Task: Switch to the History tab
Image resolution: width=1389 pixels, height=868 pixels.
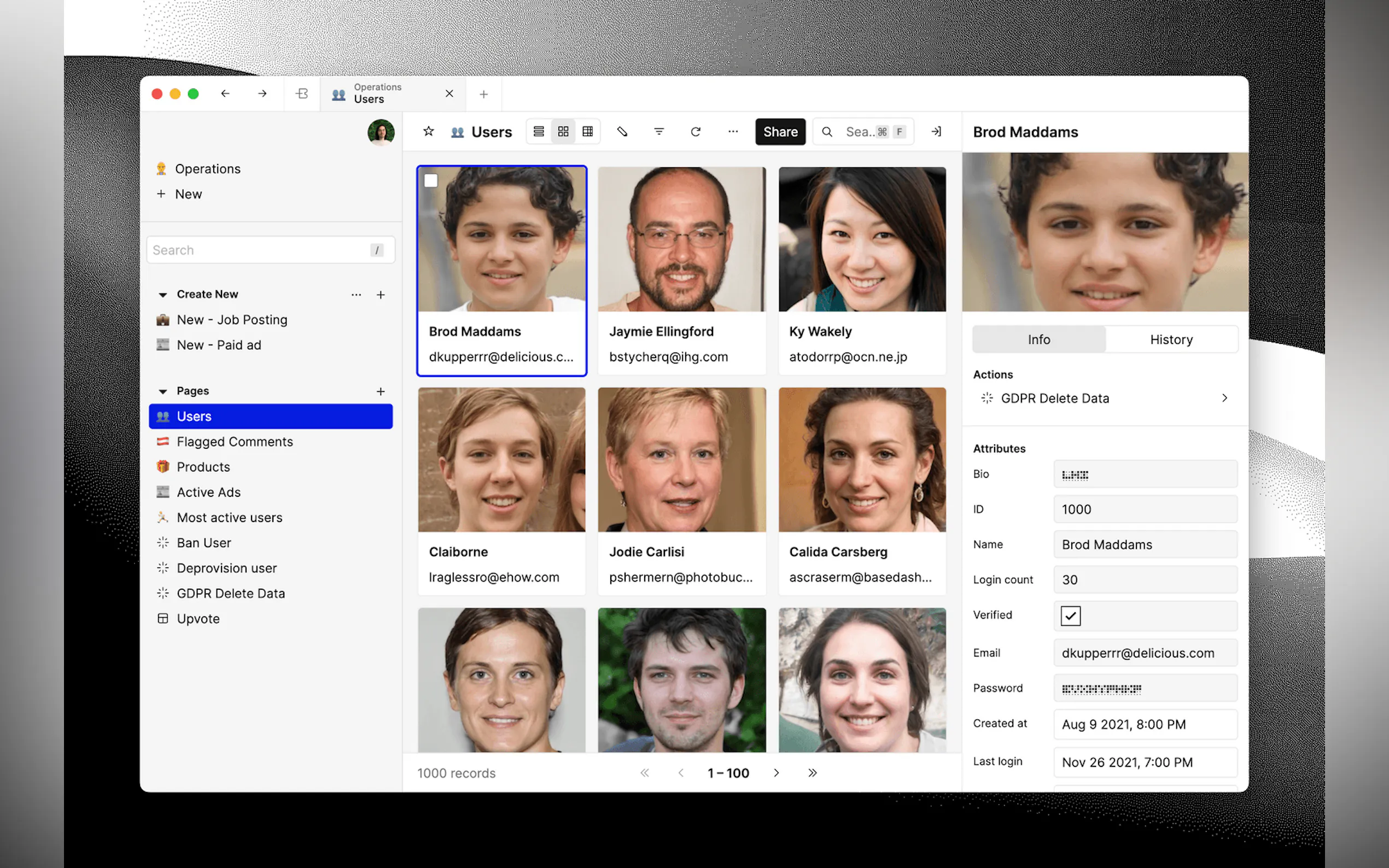Action: [x=1171, y=339]
